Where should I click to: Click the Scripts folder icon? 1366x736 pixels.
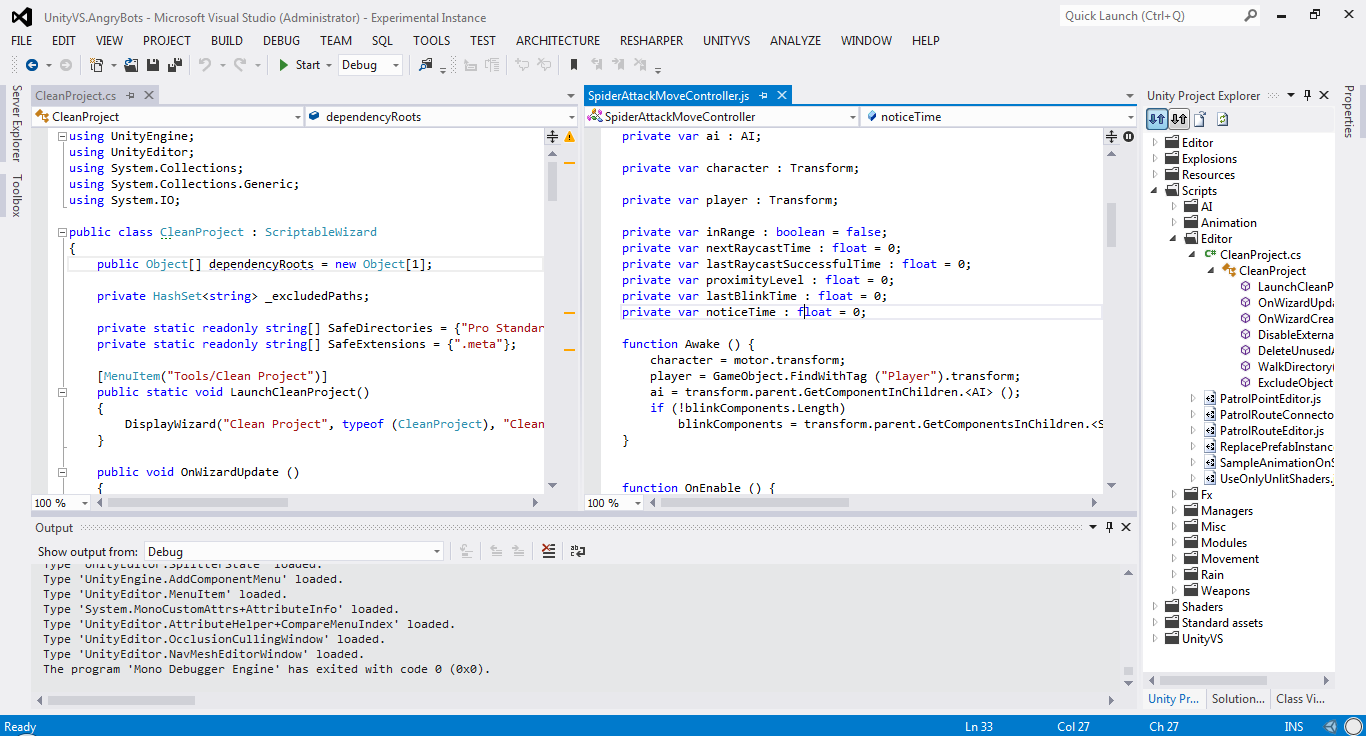point(1172,191)
